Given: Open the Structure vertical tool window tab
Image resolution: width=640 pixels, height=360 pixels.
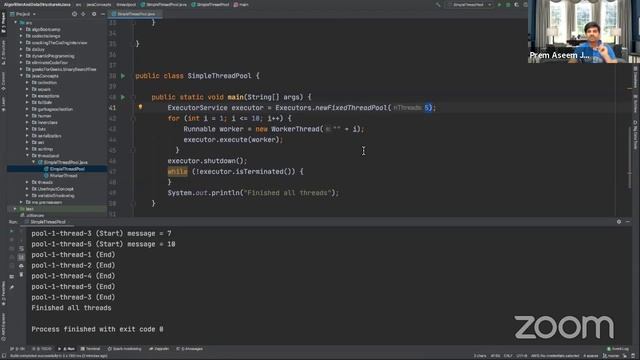Looking at the screenshot, I should pos(3,52).
